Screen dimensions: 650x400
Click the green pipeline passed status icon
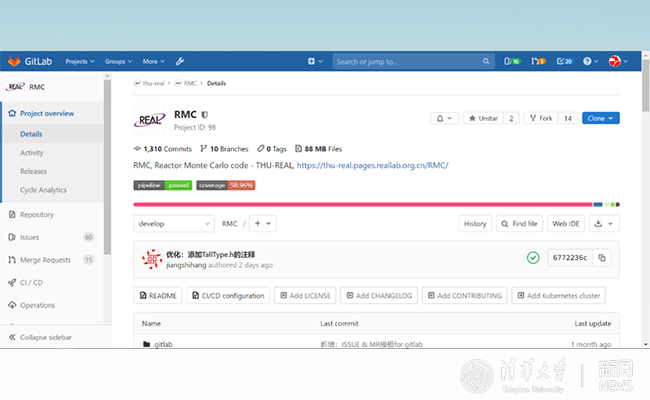tap(533, 258)
